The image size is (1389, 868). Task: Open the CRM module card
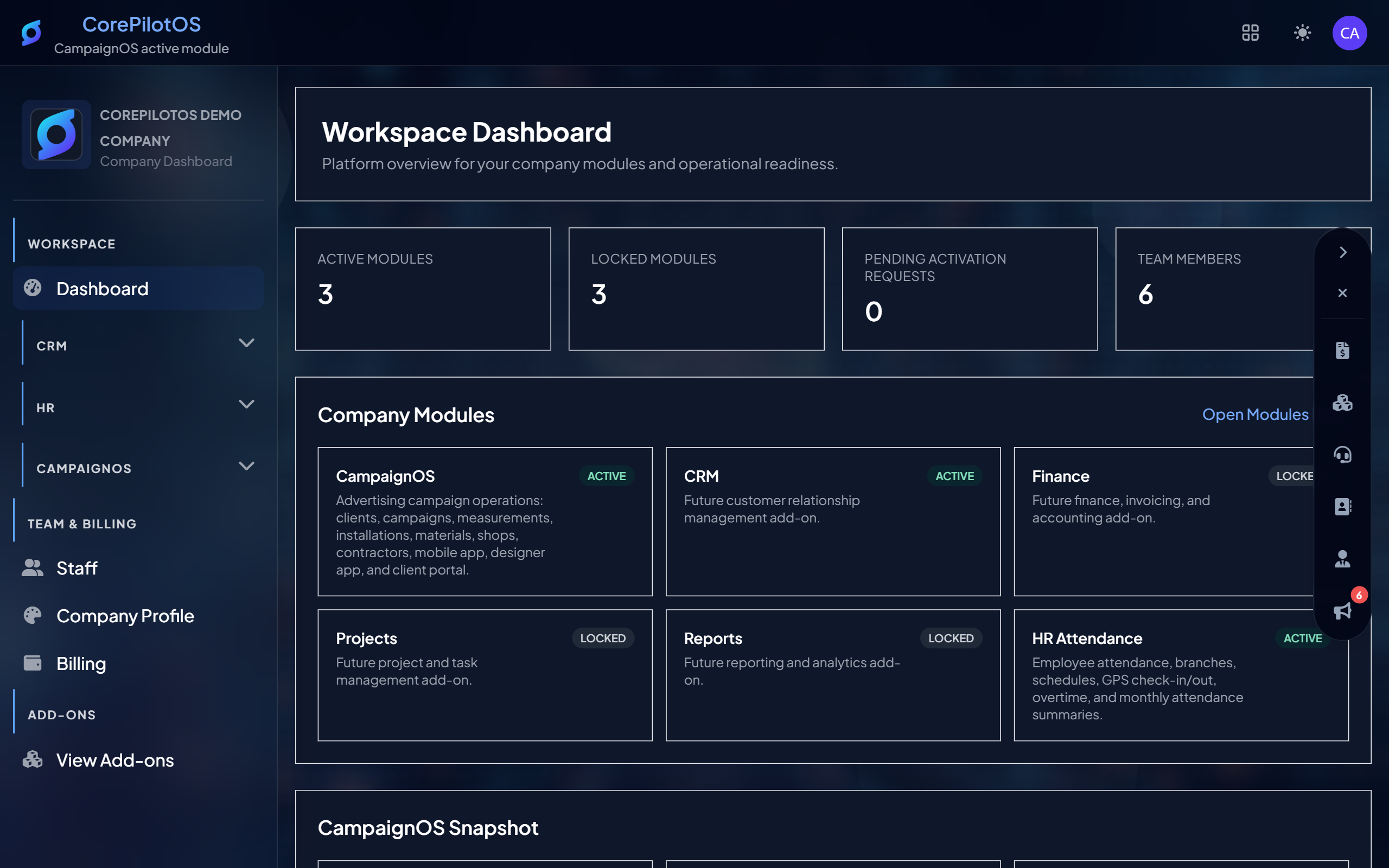(x=833, y=521)
